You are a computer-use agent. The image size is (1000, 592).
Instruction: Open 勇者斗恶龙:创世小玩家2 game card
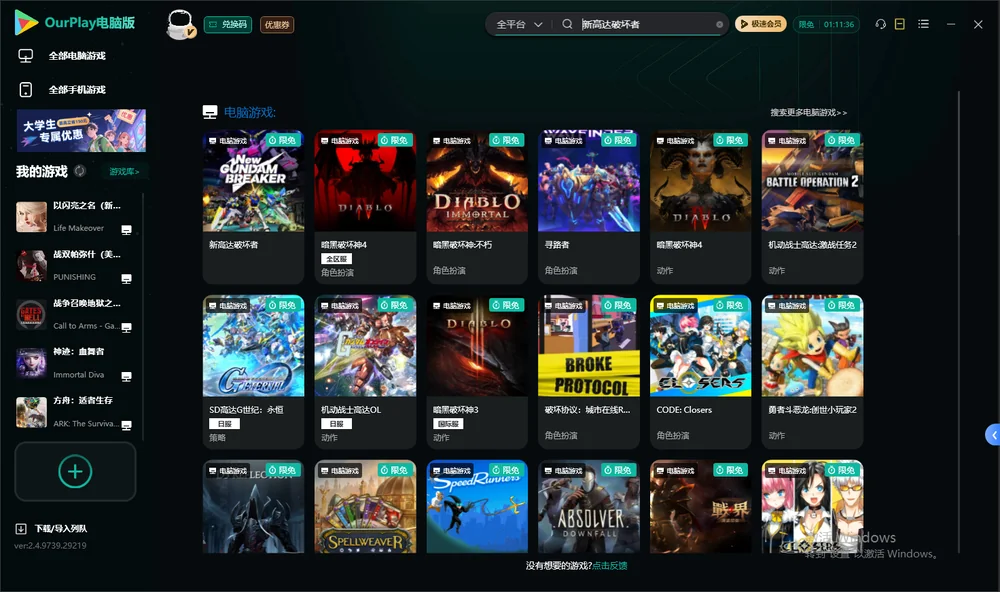pos(812,372)
